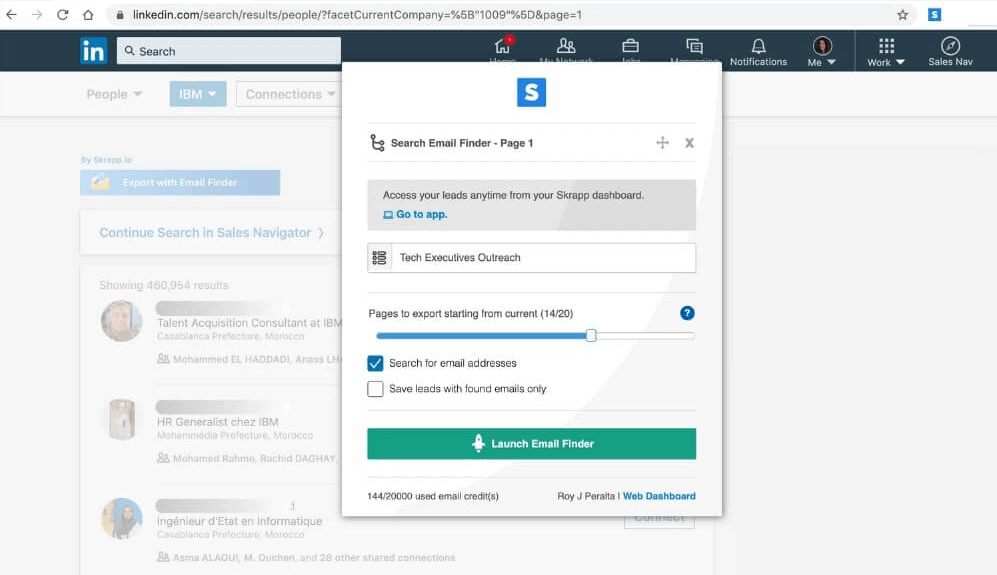
Task: Click the move crosshair icon in popup
Action: pos(662,143)
